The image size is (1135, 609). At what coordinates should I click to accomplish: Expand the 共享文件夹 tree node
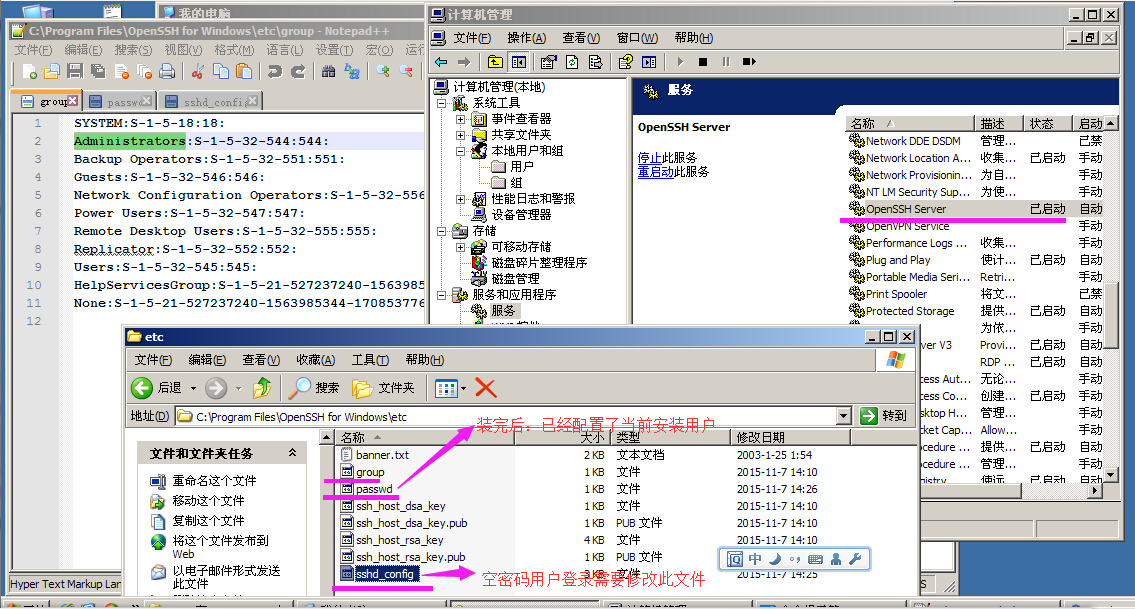(x=460, y=135)
